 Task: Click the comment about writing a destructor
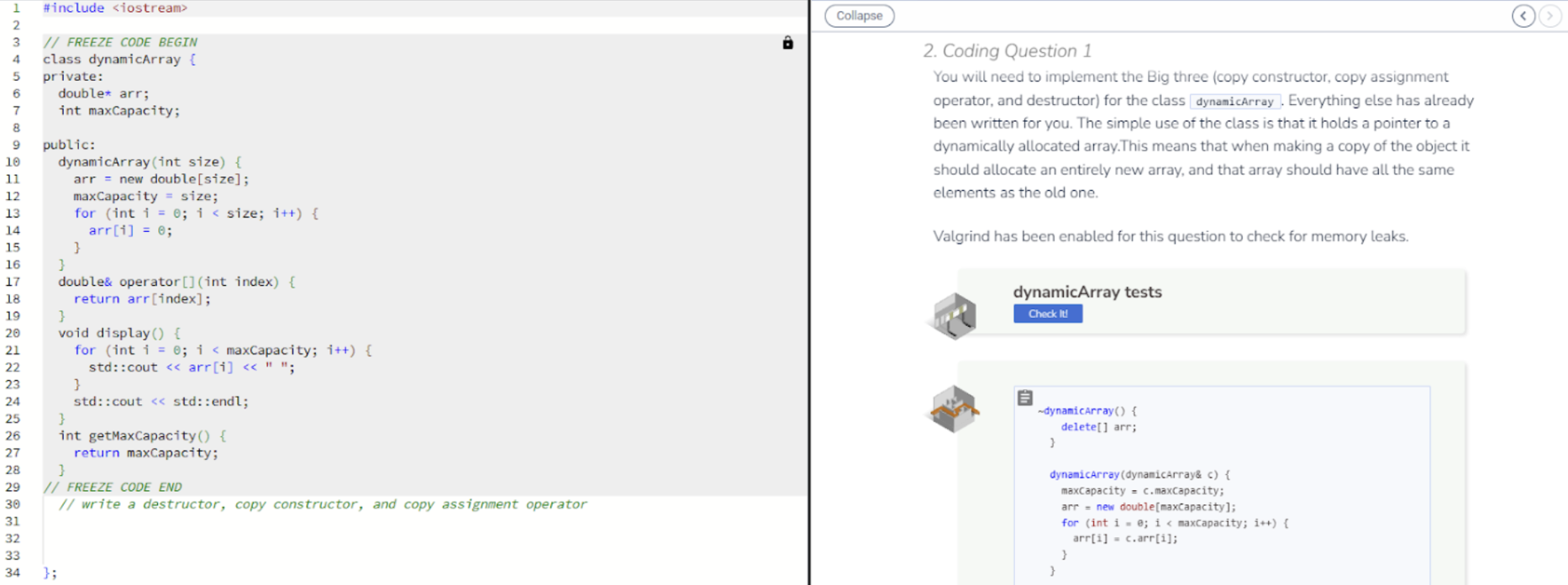click(x=323, y=504)
